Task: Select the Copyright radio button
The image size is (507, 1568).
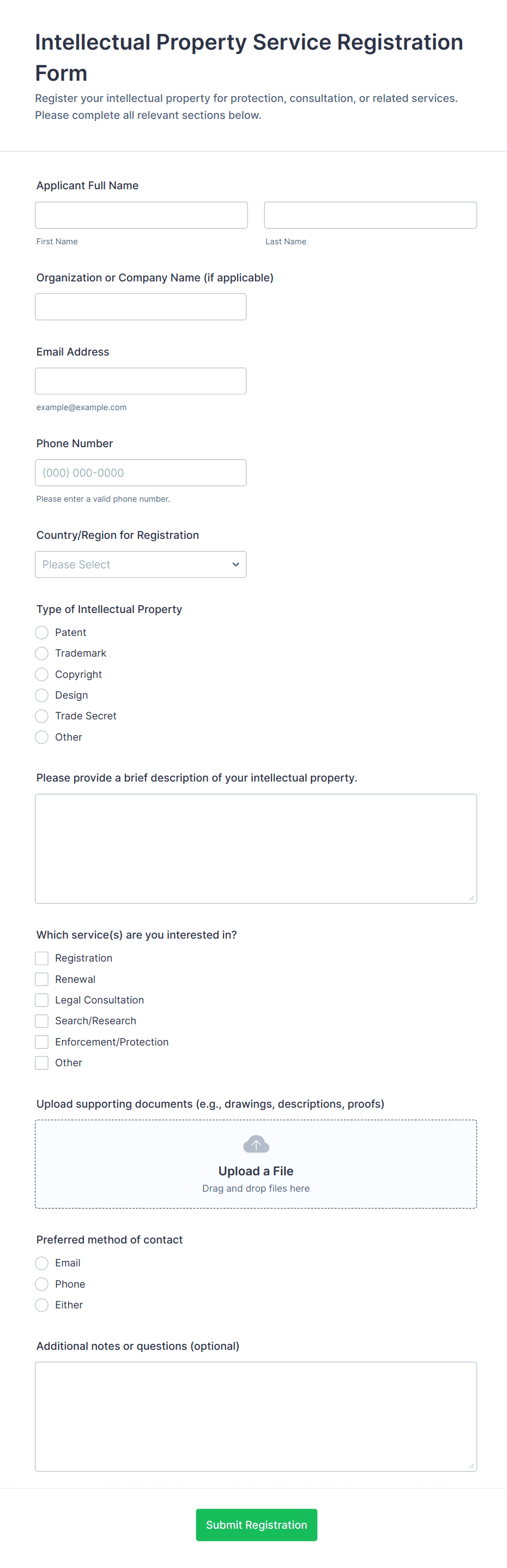Action: 42,675
